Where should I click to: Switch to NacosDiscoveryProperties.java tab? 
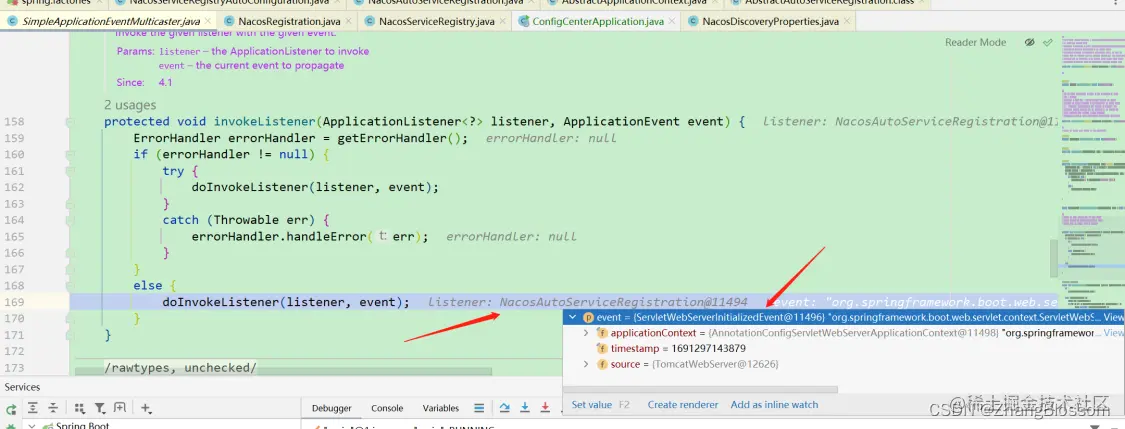(770, 22)
